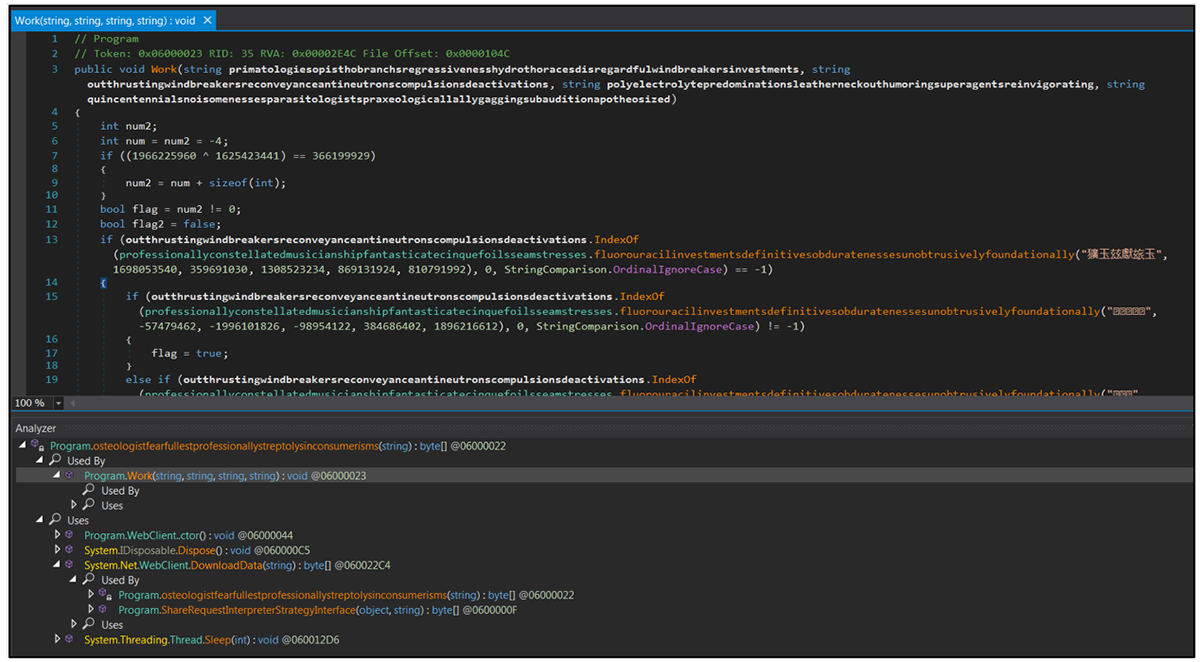Image resolution: width=1200 pixels, height=662 pixels.
Task: Click the magnifier icon of Used By below Program.Work
Action: pos(89,491)
